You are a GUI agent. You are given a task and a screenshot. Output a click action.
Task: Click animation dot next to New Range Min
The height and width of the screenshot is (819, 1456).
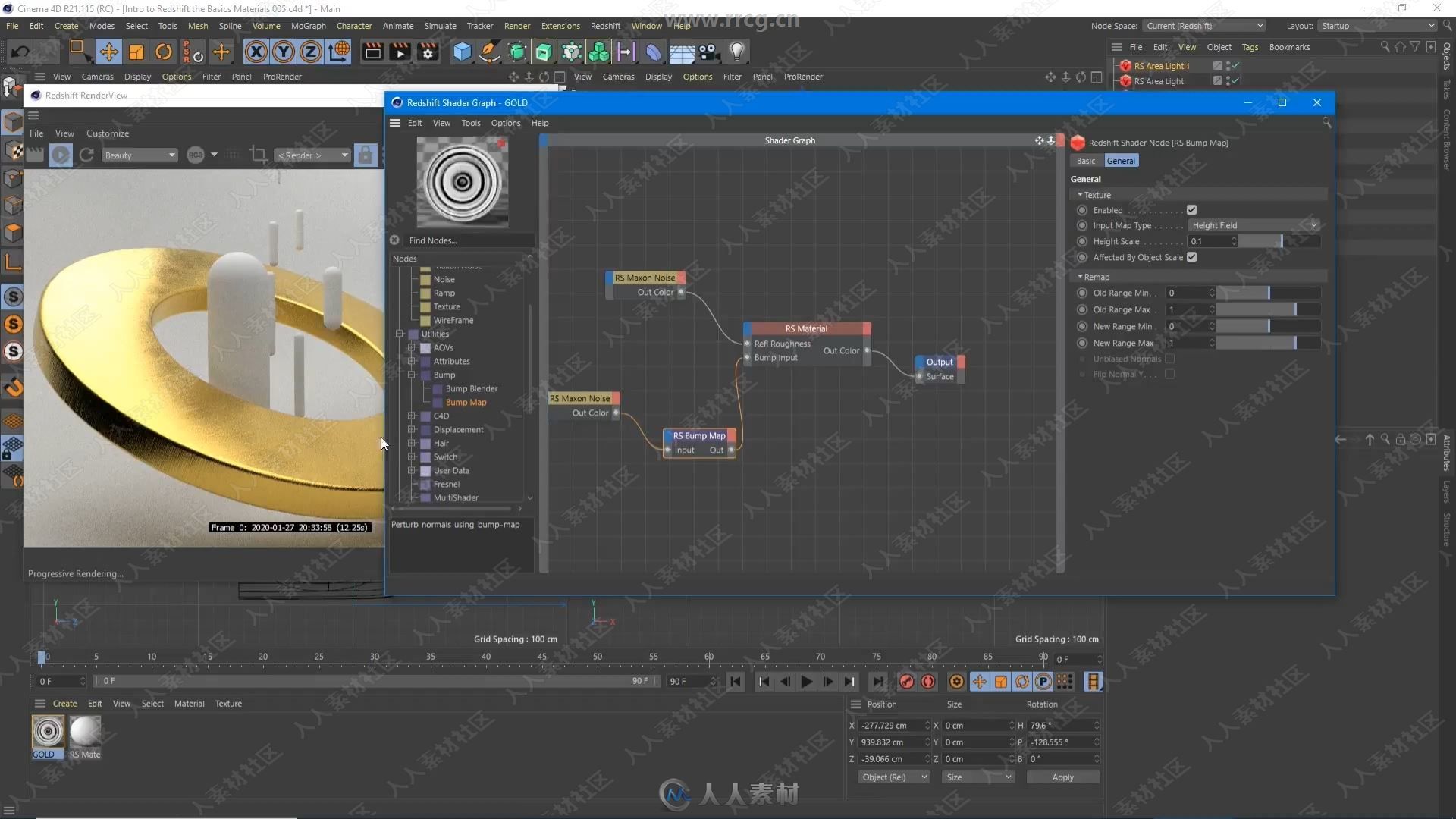pyautogui.click(x=1082, y=326)
